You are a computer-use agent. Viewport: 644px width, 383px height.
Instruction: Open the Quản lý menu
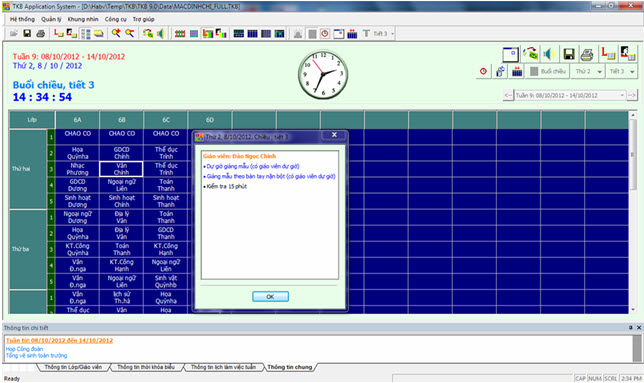pyautogui.click(x=51, y=19)
